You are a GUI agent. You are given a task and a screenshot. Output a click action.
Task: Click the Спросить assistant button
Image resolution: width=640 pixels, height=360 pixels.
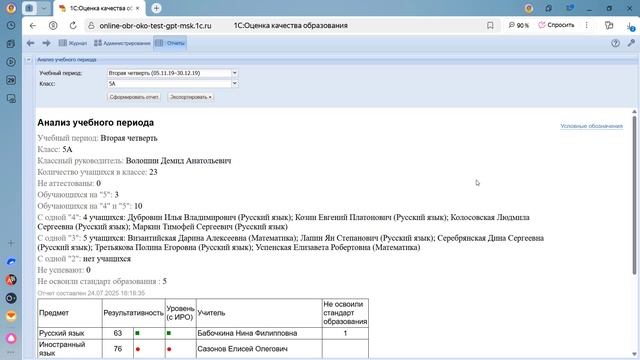point(556,25)
